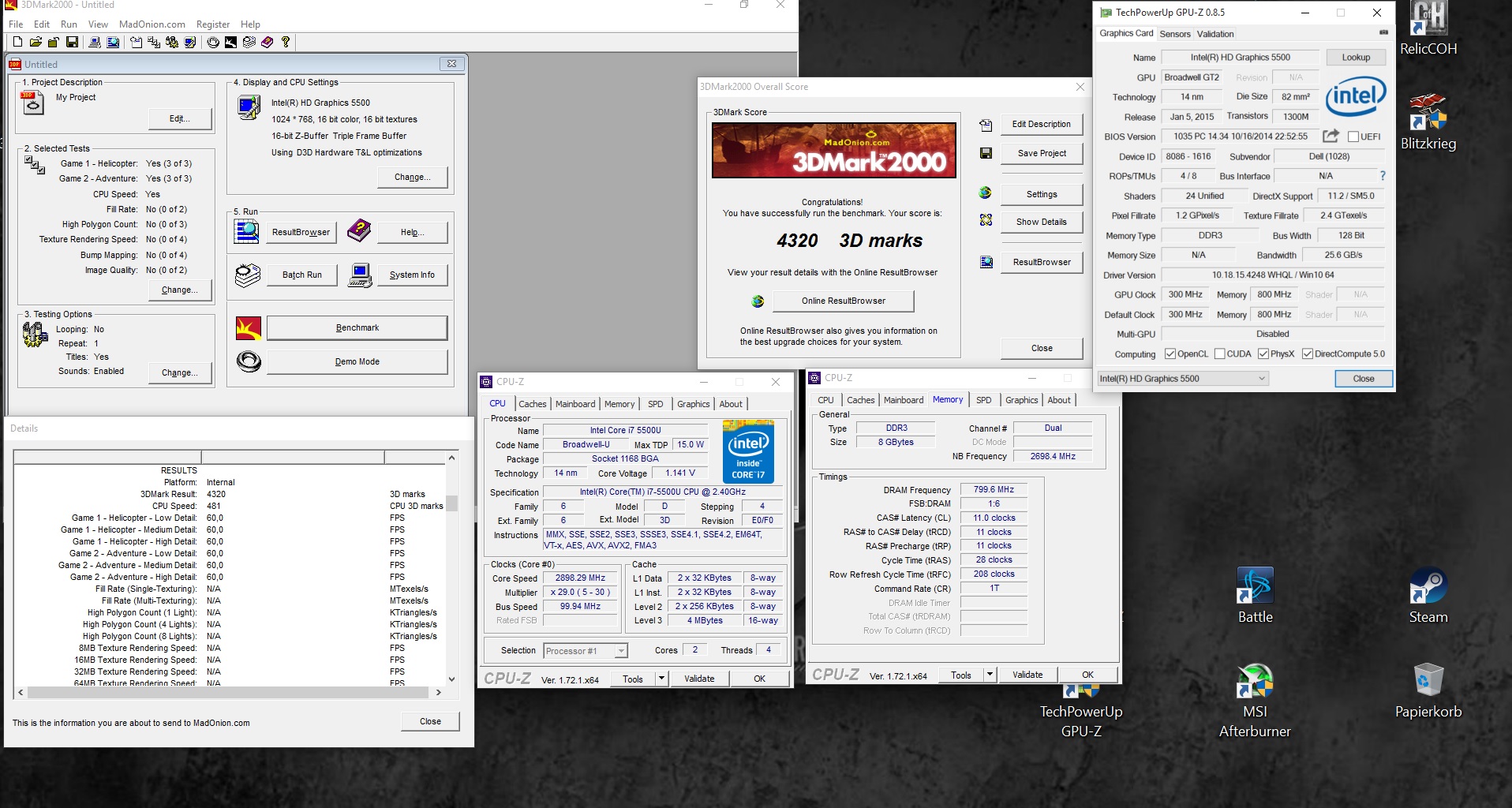This screenshot has width=1512, height=808.
Task: Click the System Info button
Action: (412, 275)
